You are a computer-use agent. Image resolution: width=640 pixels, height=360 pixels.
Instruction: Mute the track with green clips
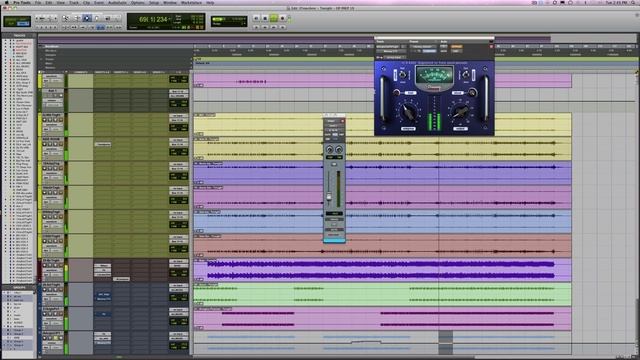coord(61,290)
